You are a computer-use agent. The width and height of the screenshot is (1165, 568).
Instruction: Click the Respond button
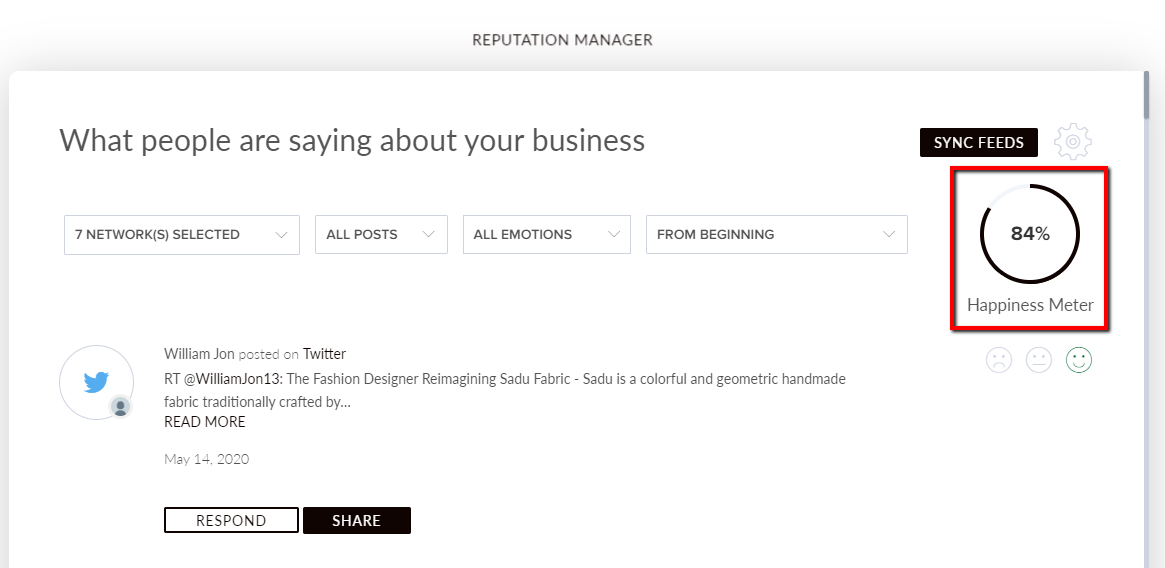click(x=231, y=520)
